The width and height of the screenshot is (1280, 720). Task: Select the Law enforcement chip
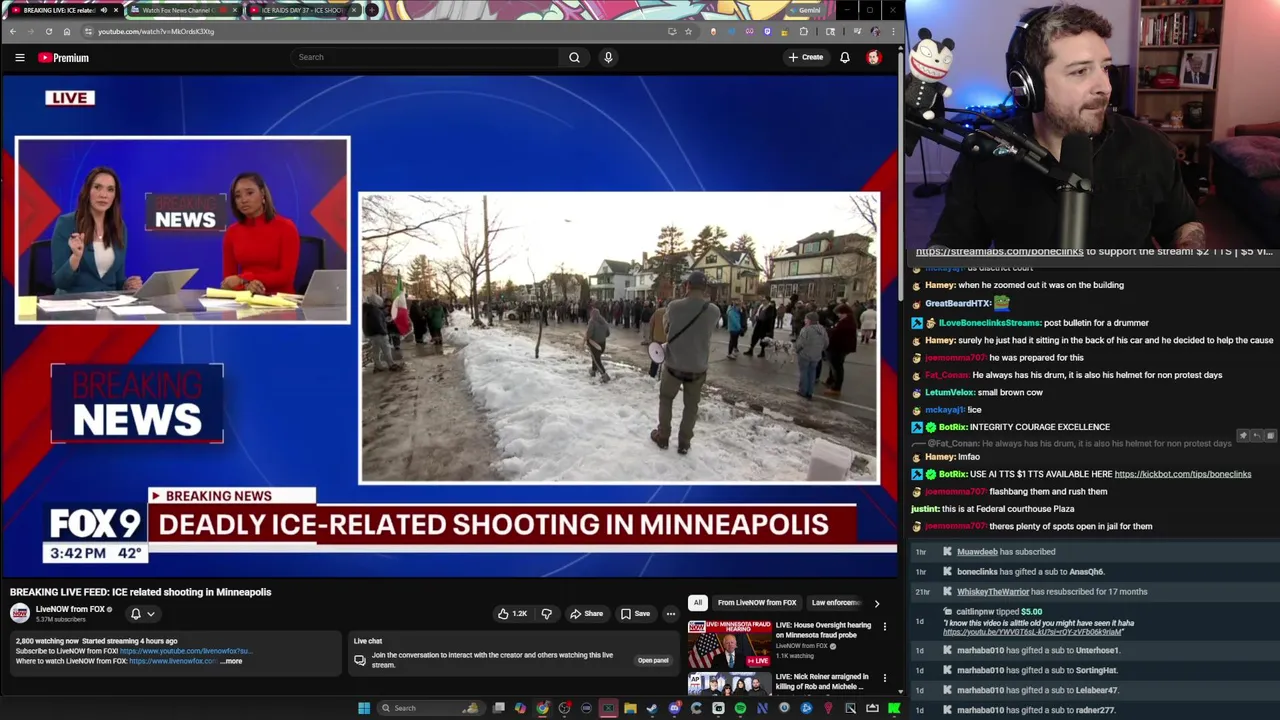tap(836, 603)
